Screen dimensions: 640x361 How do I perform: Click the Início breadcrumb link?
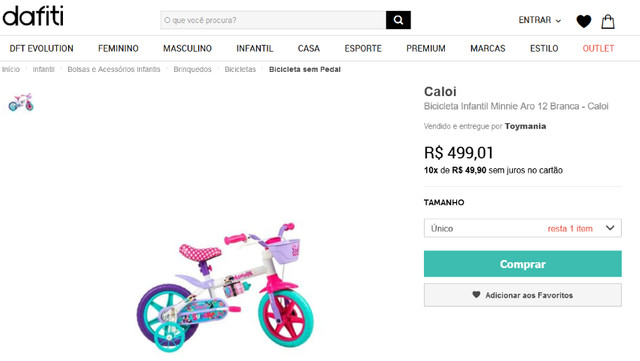tap(11, 69)
